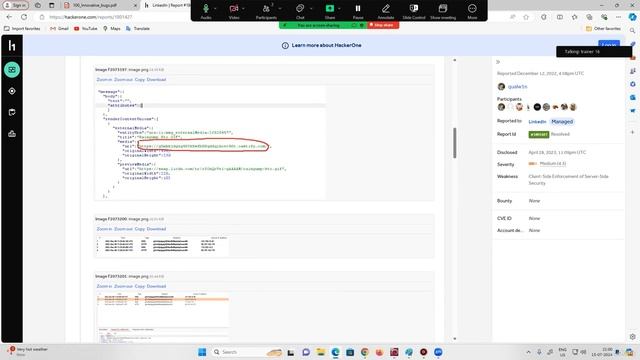640x360 pixels.
Task: Open the Other favorites folder
Action: point(603,29)
